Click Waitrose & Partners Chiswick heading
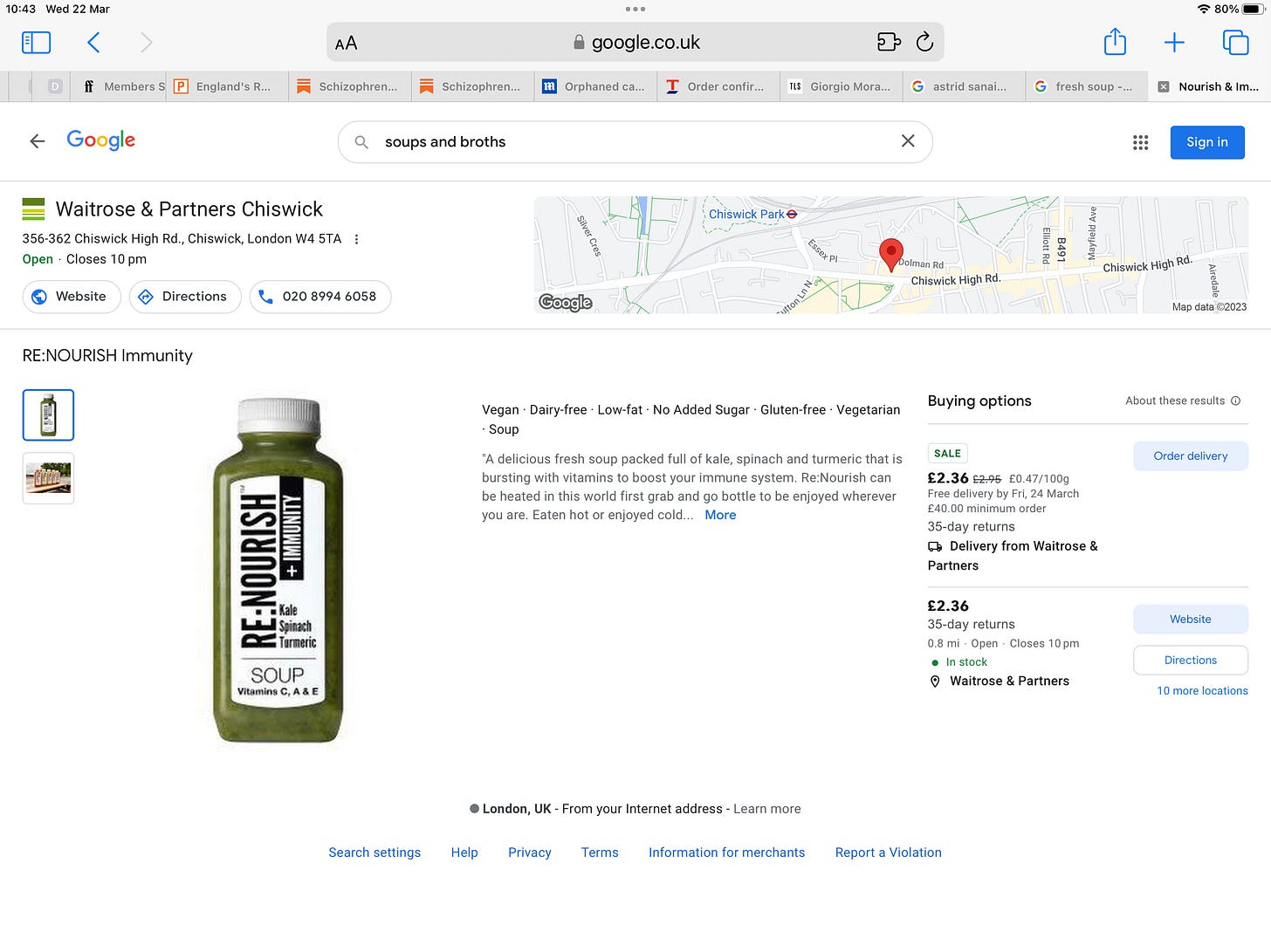The height and width of the screenshot is (952, 1271). [x=189, y=209]
